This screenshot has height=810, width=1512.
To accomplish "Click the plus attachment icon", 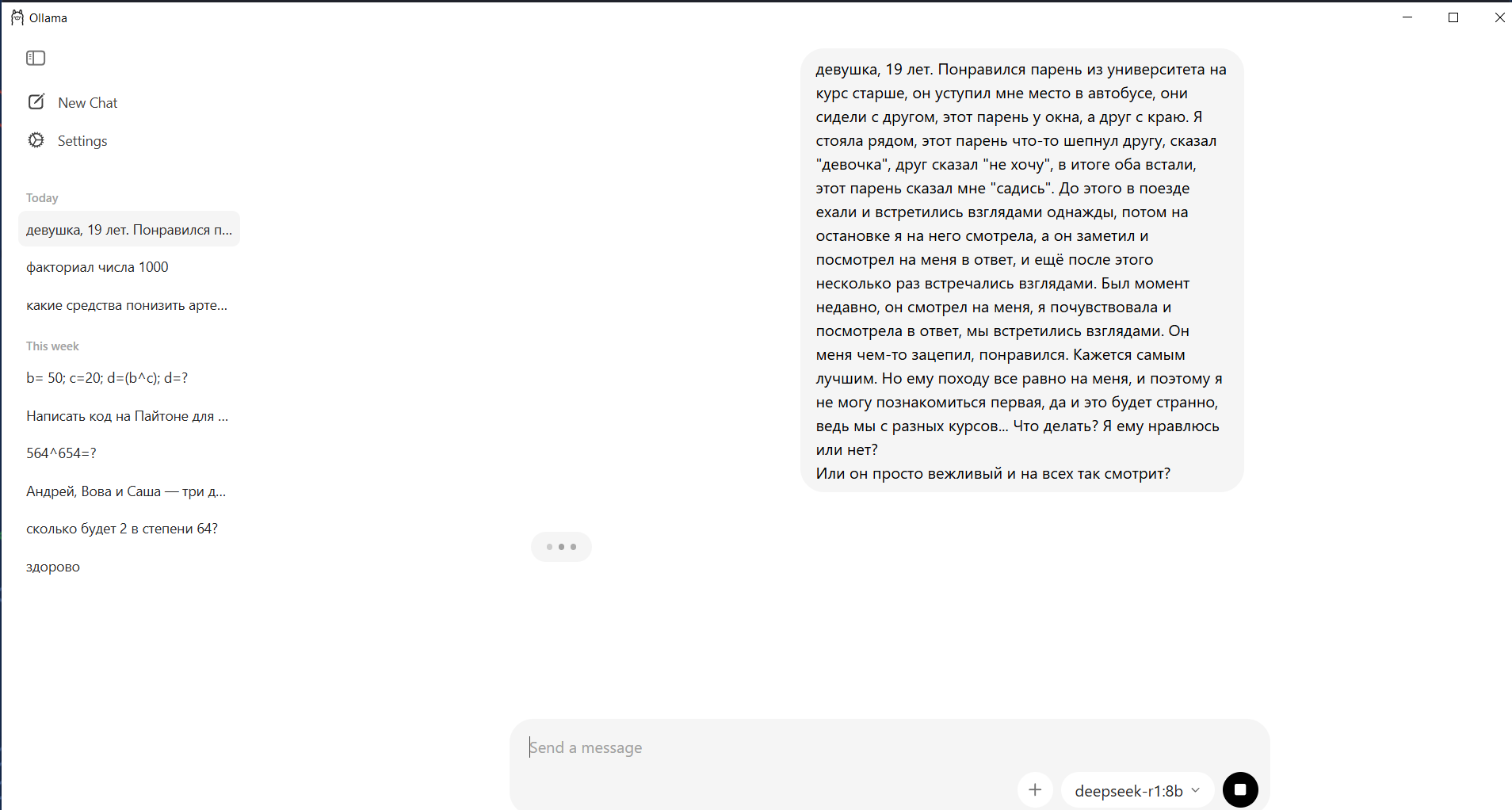I will click(1035, 789).
